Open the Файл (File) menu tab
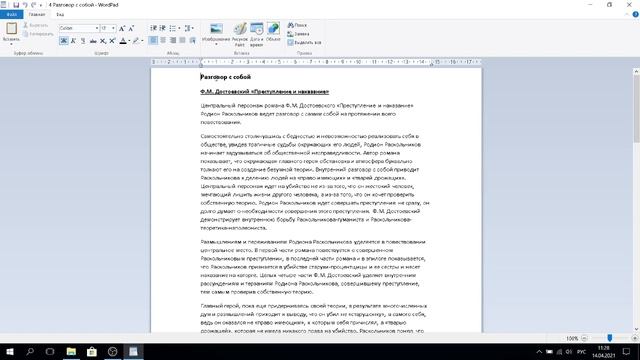 11,14
